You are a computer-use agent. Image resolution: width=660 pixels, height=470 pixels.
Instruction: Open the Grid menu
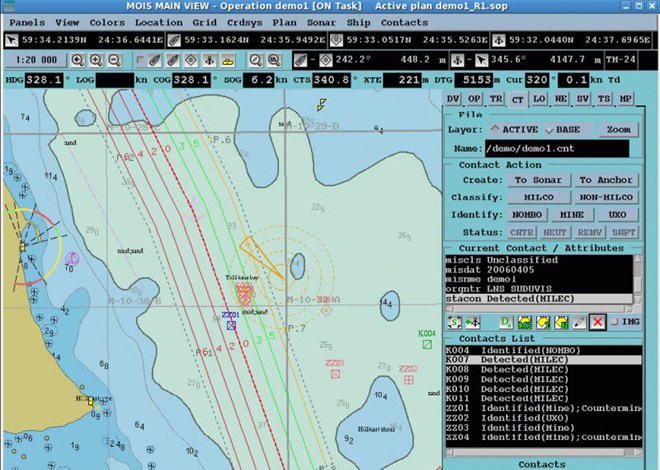point(205,23)
